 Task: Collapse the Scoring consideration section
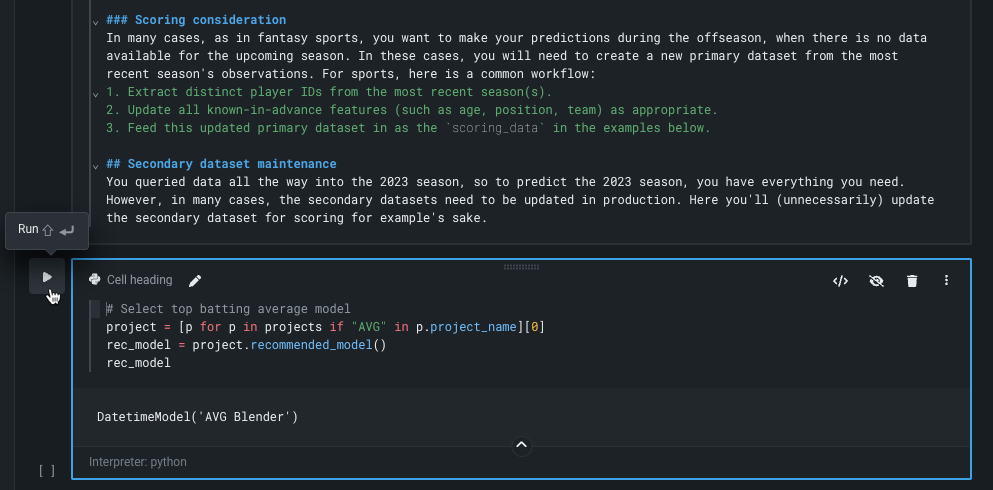point(95,21)
